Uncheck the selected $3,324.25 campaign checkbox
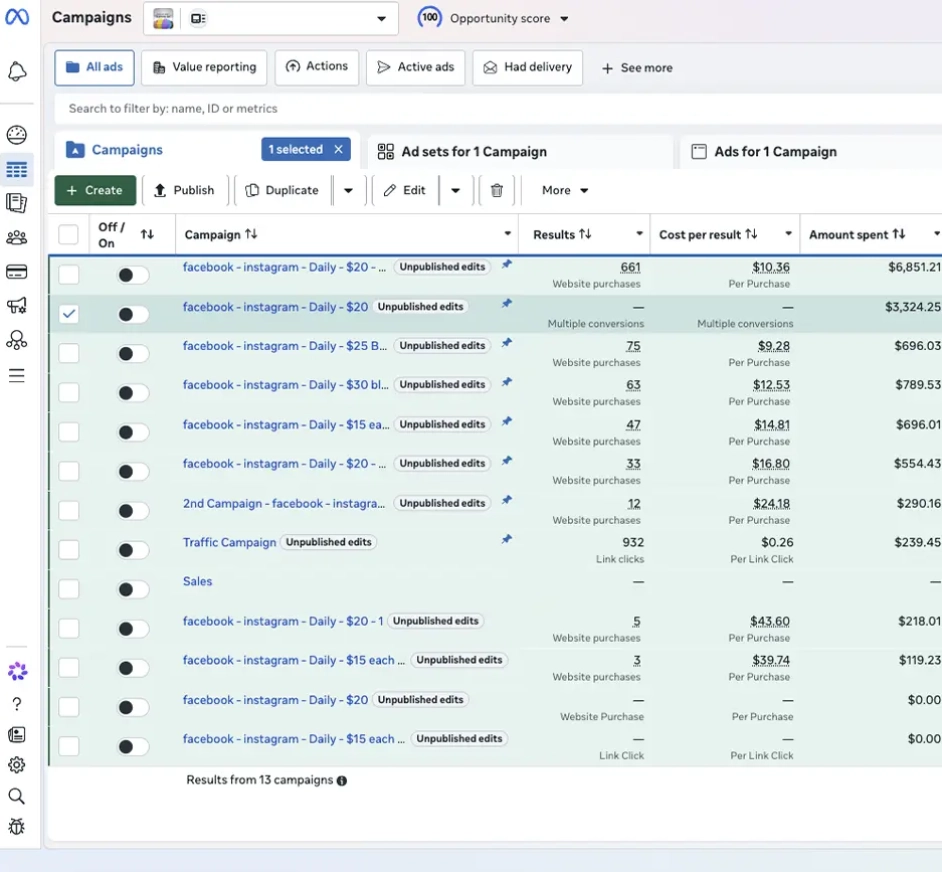The image size is (942, 872). (x=69, y=314)
